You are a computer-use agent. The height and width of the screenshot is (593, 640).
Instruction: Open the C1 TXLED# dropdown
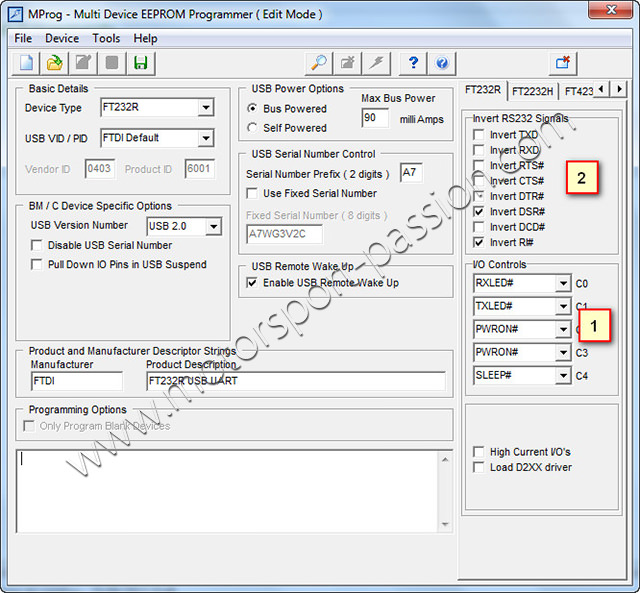click(x=563, y=306)
